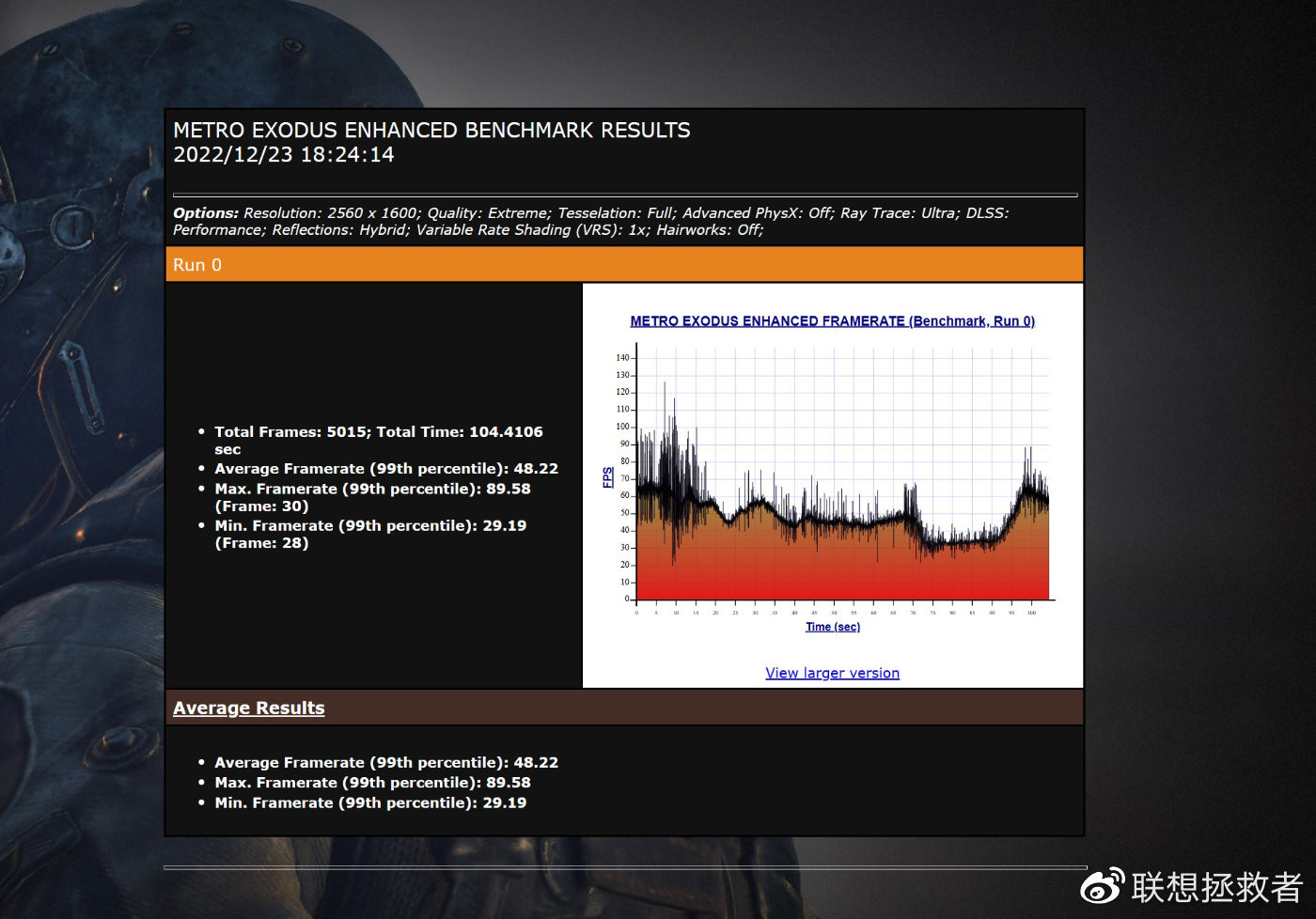Click the '(Frame: 30)' text
This screenshot has width=1316, height=919.
pos(261,506)
